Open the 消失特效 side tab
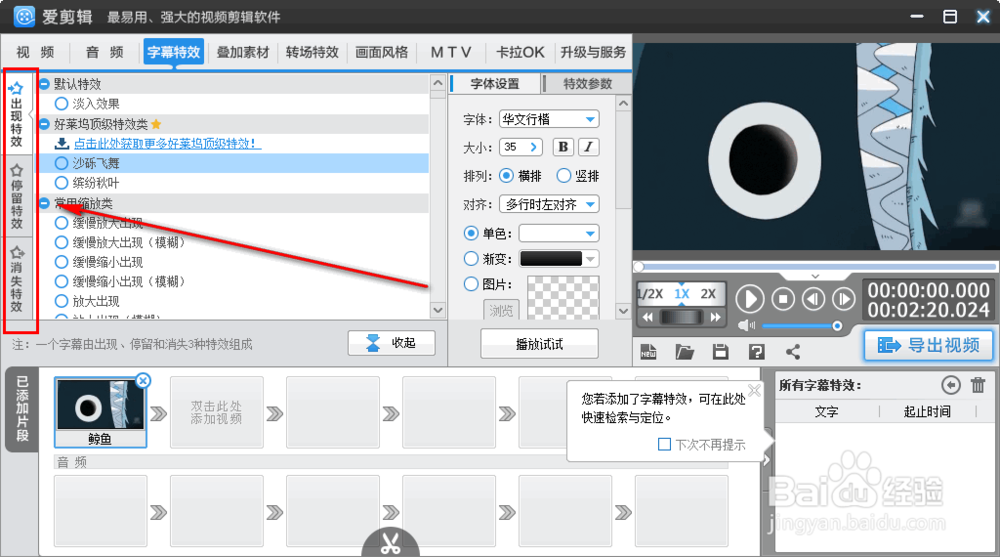1000x557 pixels. [17, 279]
